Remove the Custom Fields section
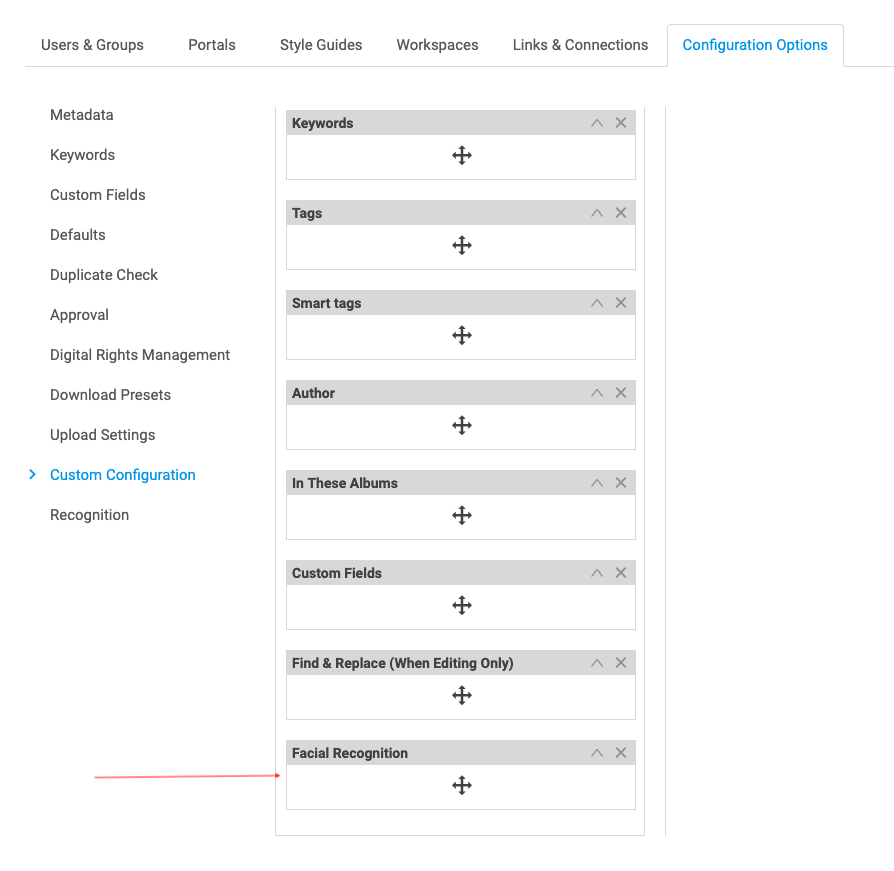This screenshot has width=894, height=871. pyautogui.click(x=621, y=572)
